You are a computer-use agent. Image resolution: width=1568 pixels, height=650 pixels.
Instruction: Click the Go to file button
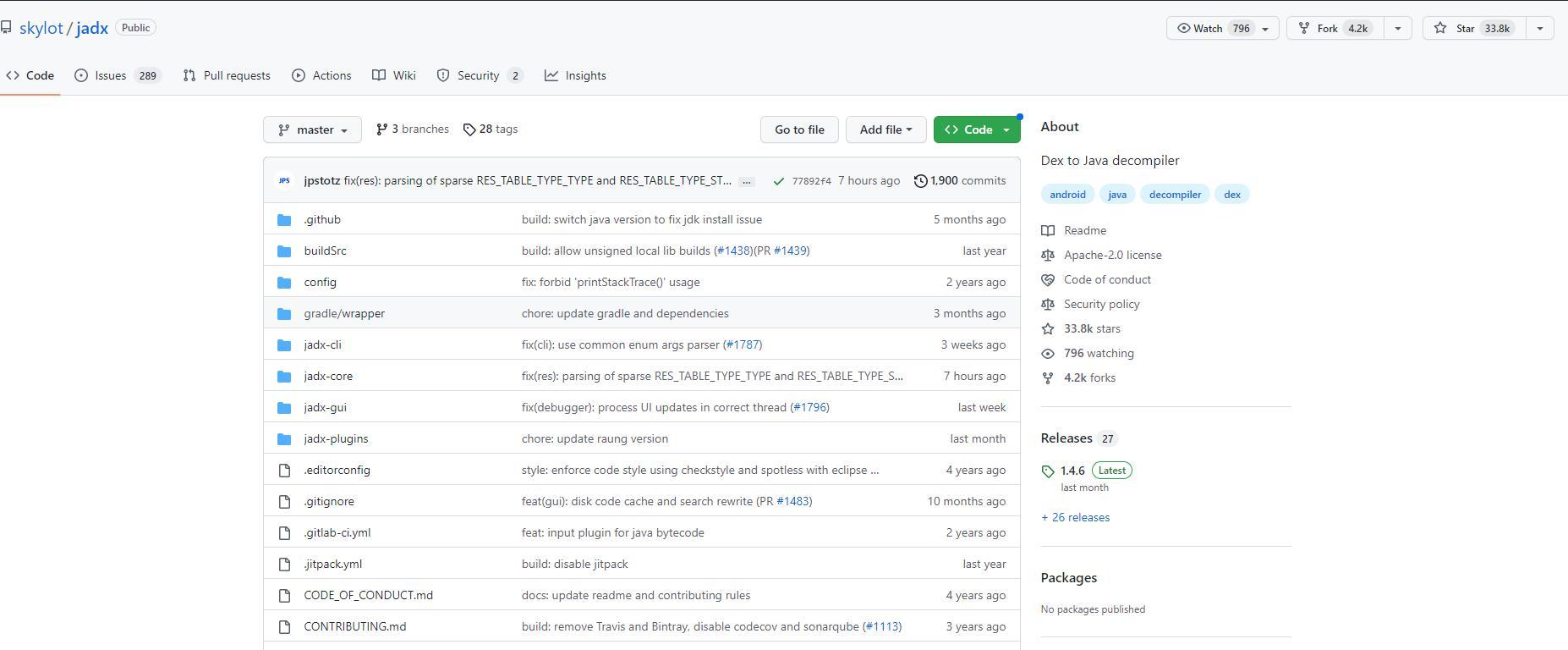point(799,129)
